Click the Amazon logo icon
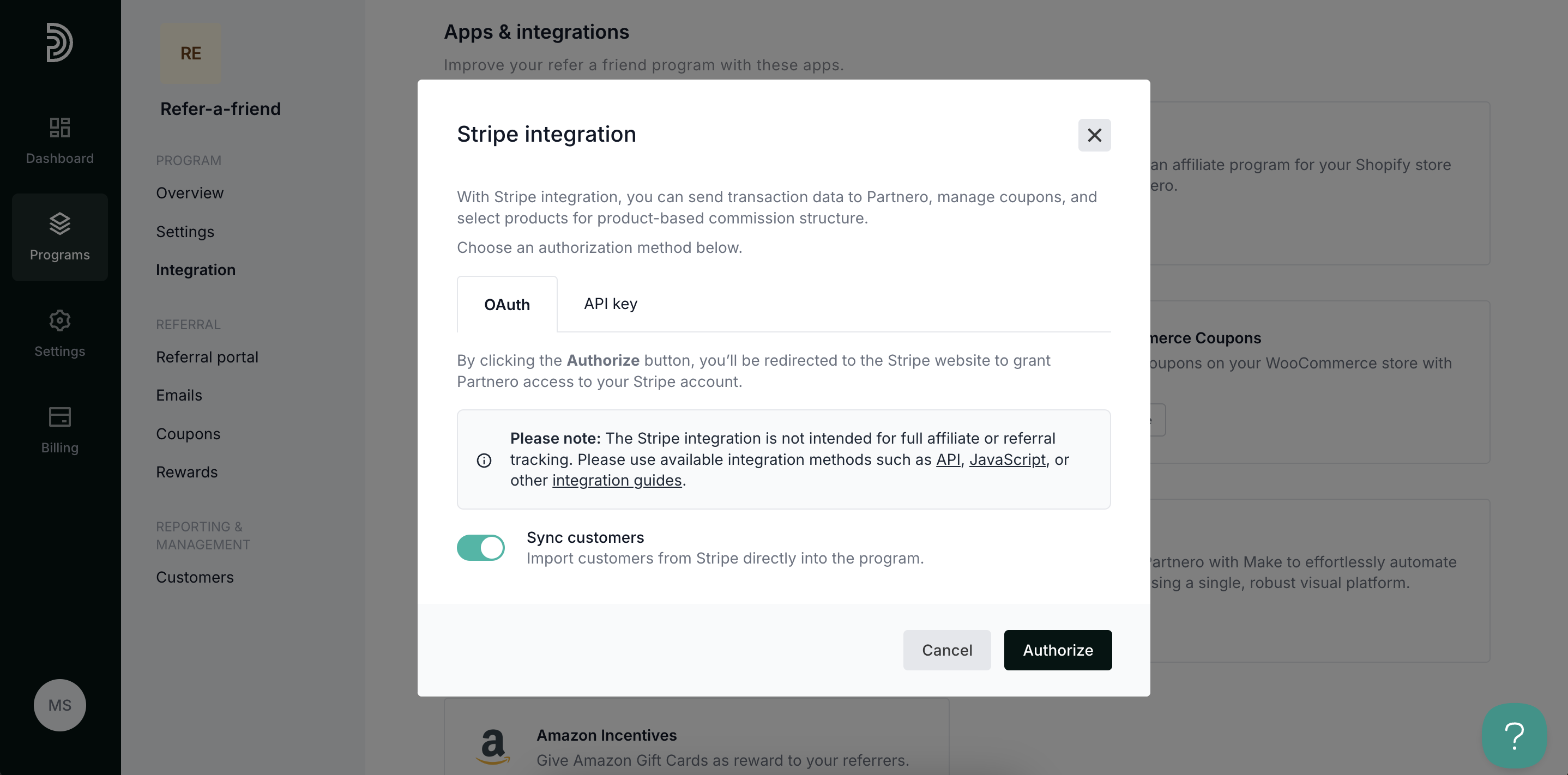Image resolution: width=1568 pixels, height=775 pixels. (x=492, y=747)
